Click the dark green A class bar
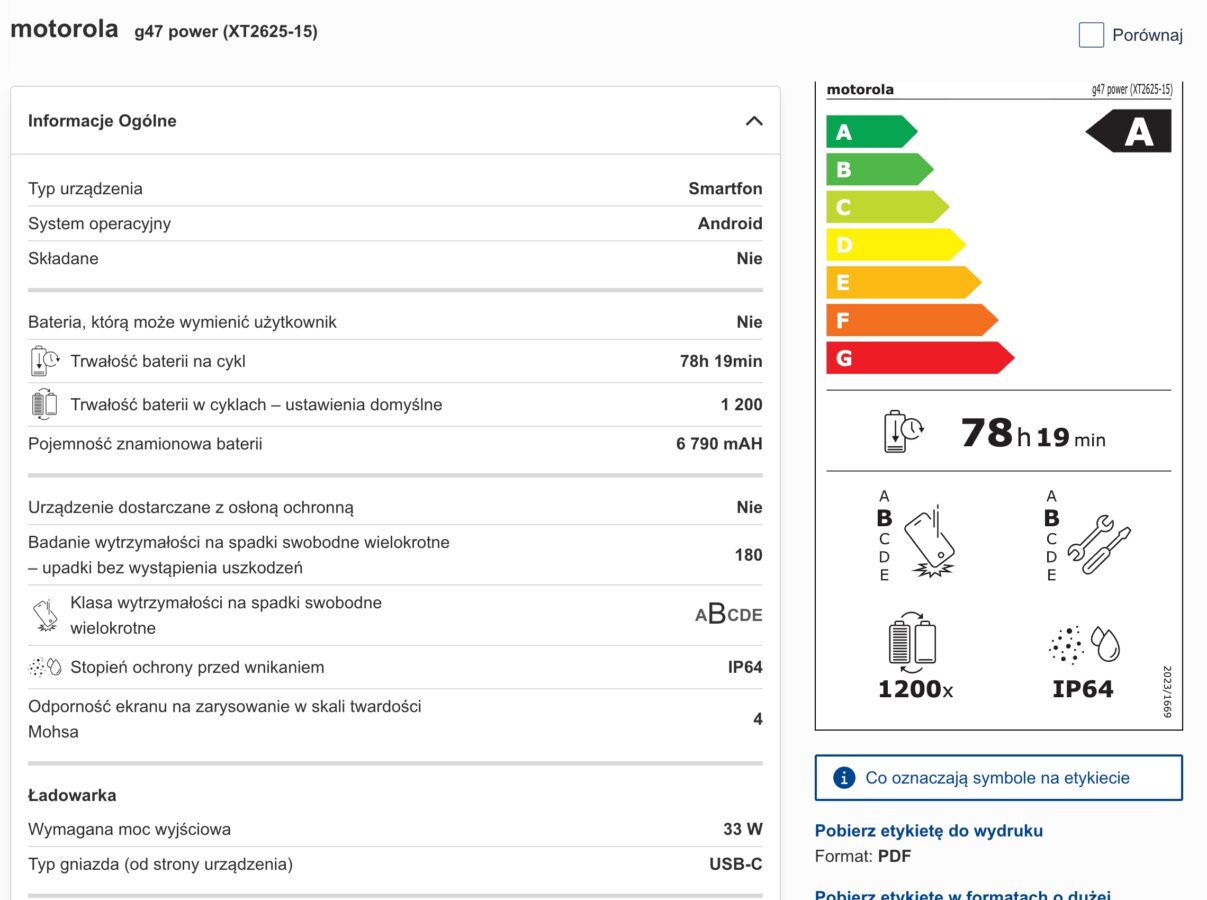Viewport: 1207px width, 900px height. pyautogui.click(x=871, y=132)
